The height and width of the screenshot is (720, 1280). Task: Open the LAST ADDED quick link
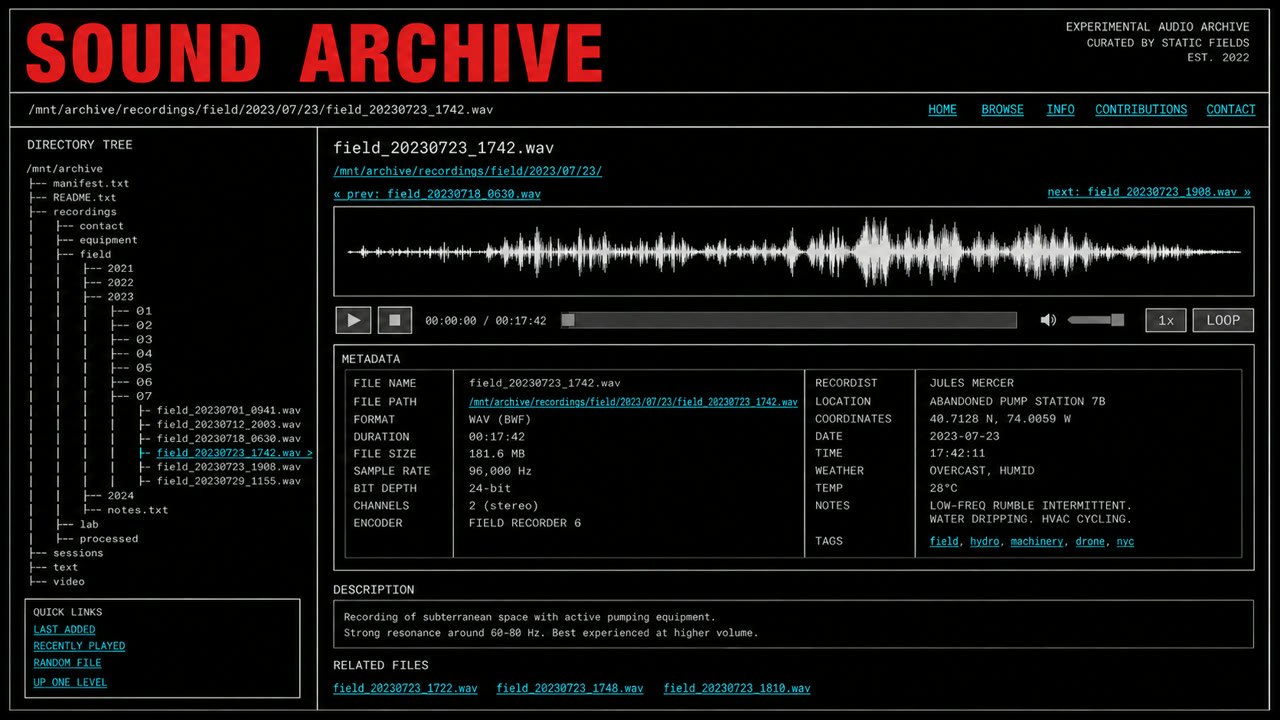tap(64, 630)
